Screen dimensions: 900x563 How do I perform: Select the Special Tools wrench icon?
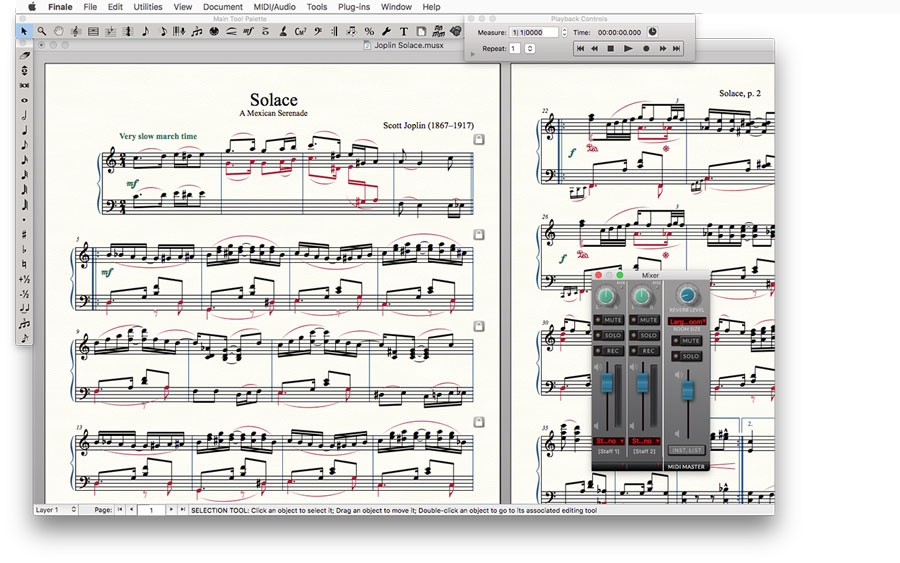[386, 31]
